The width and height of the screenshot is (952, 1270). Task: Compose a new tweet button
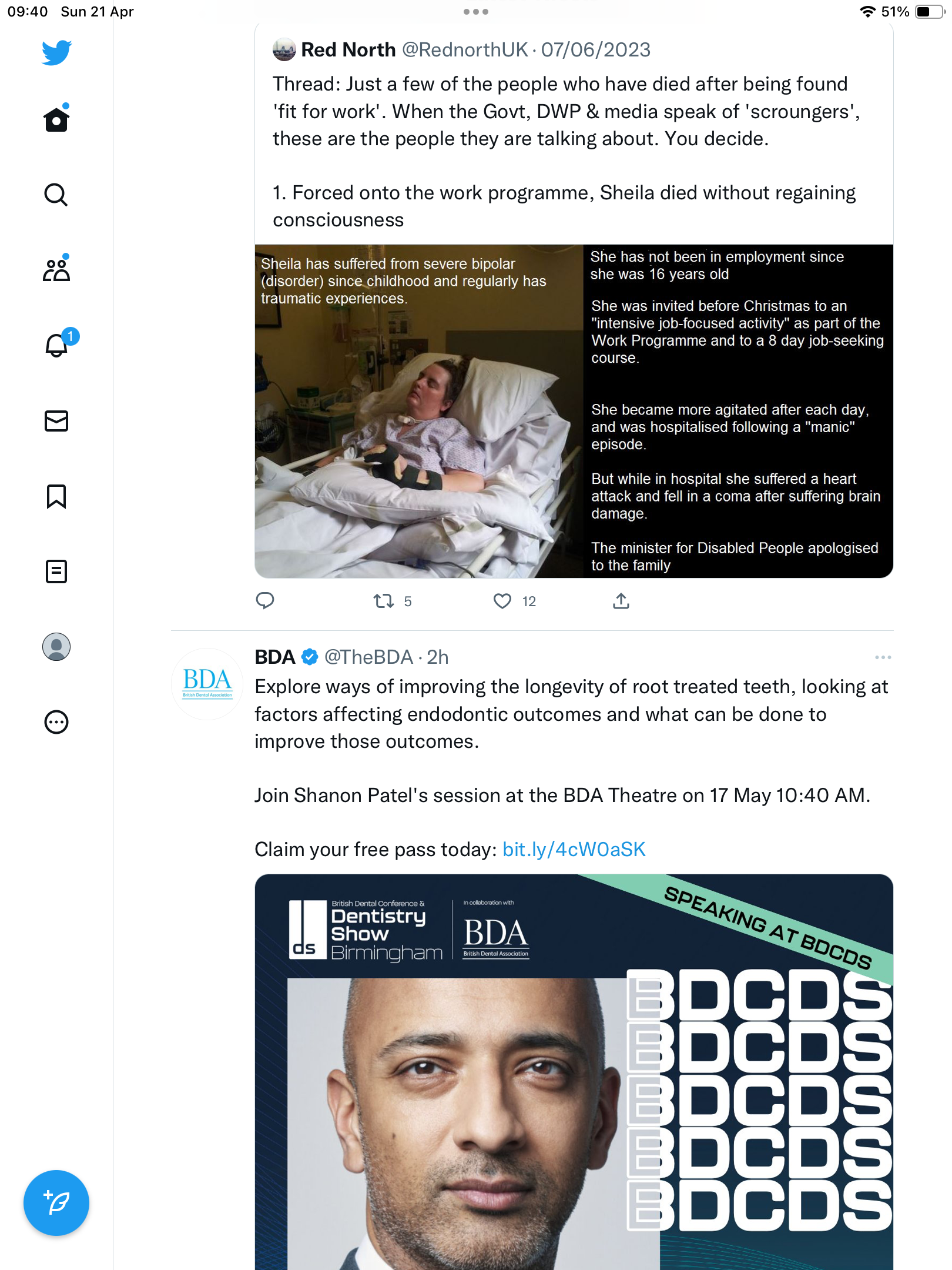pos(56,1203)
